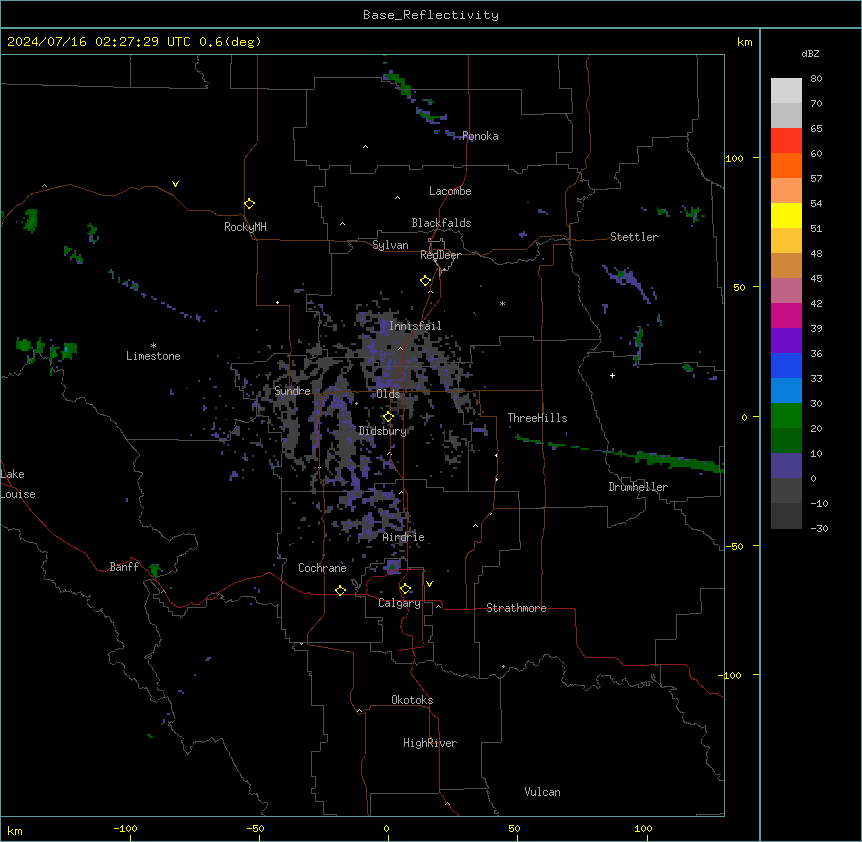The height and width of the screenshot is (842, 862).
Task: Select the Sylvan town label
Action: point(390,245)
